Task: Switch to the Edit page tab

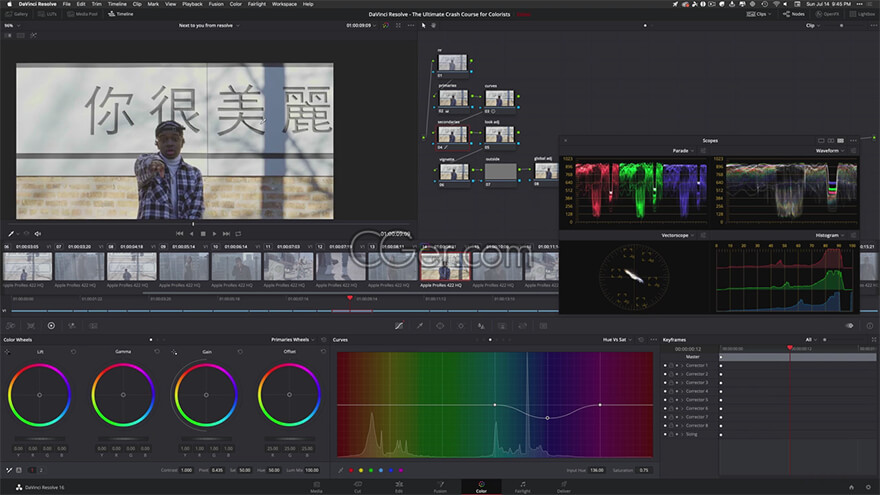Action: pyautogui.click(x=398, y=487)
